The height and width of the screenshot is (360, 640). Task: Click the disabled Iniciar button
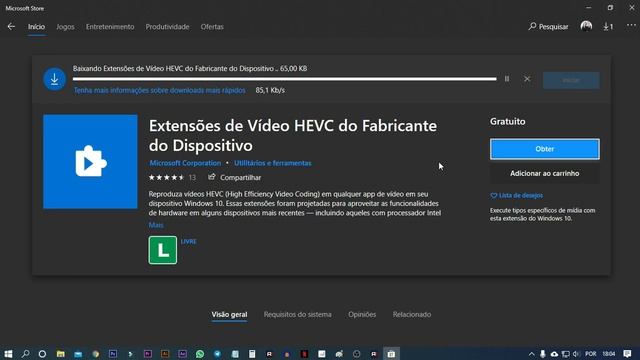pyautogui.click(x=571, y=80)
